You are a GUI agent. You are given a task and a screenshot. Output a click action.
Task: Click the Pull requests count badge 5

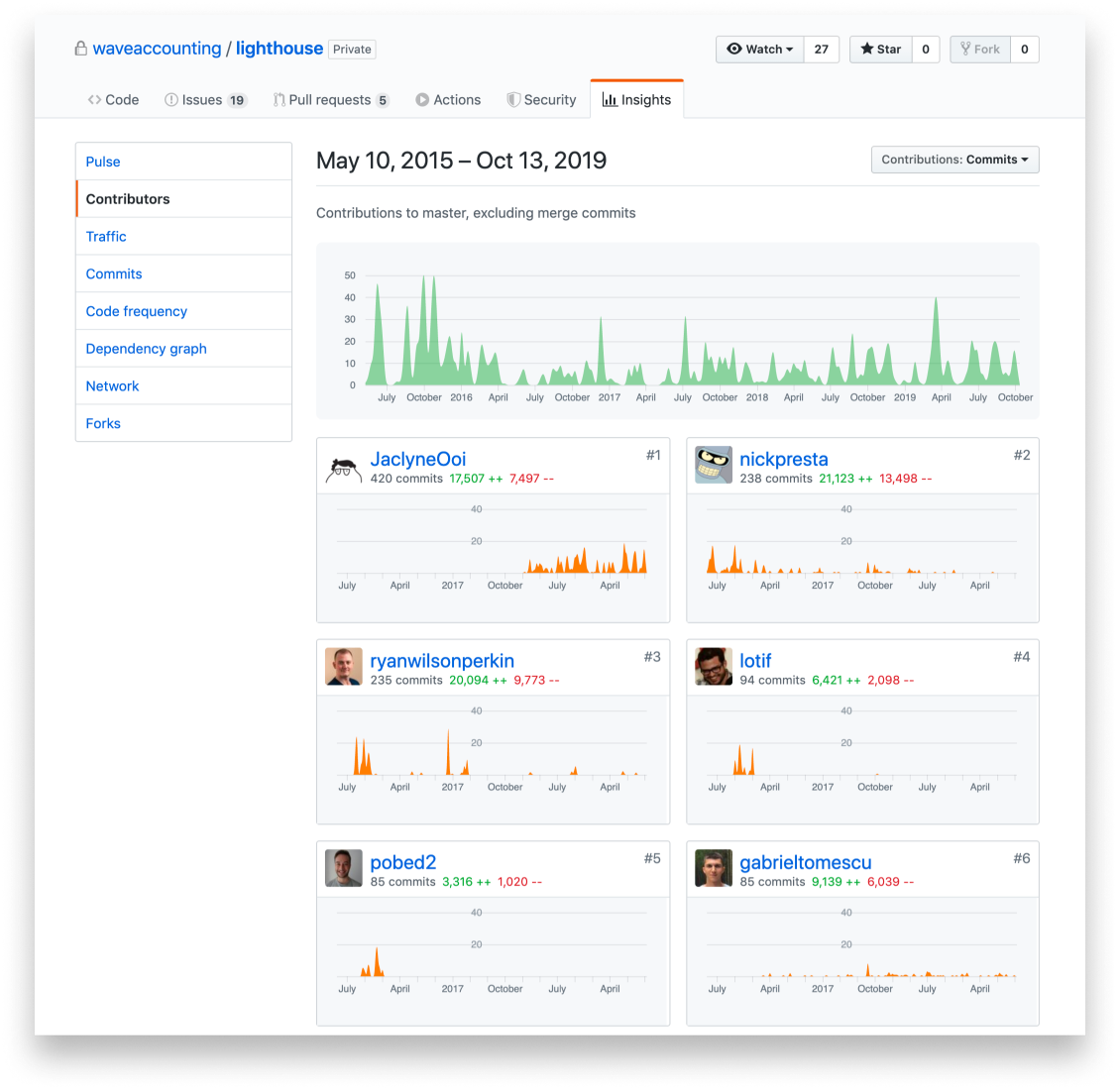[383, 100]
